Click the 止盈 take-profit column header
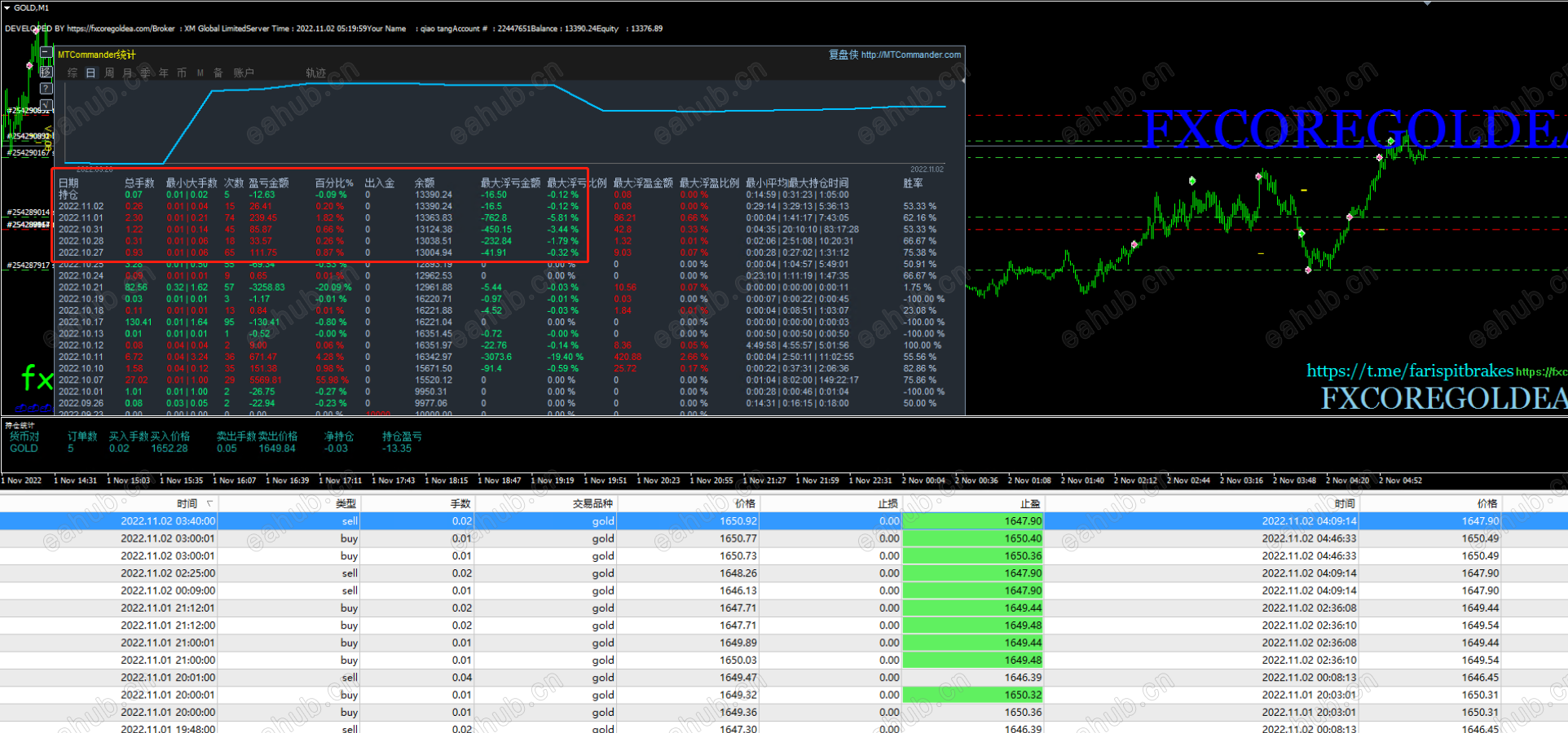Image resolution: width=1568 pixels, height=733 pixels. (1029, 503)
